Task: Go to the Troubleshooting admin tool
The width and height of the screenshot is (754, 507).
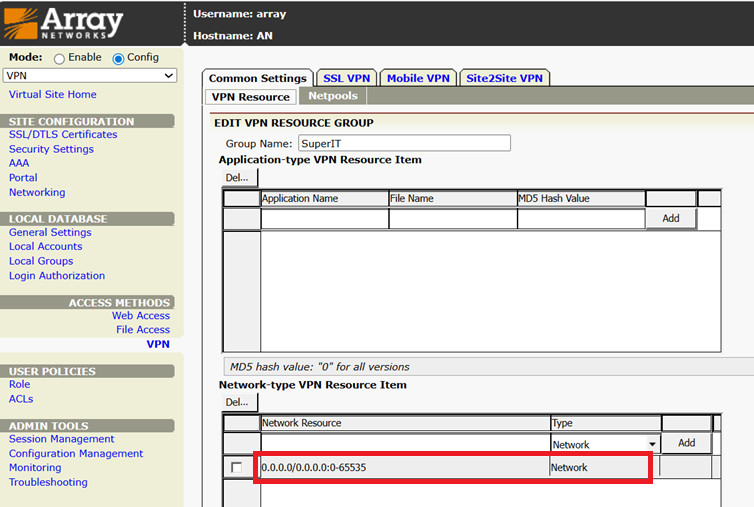Action: coord(48,482)
